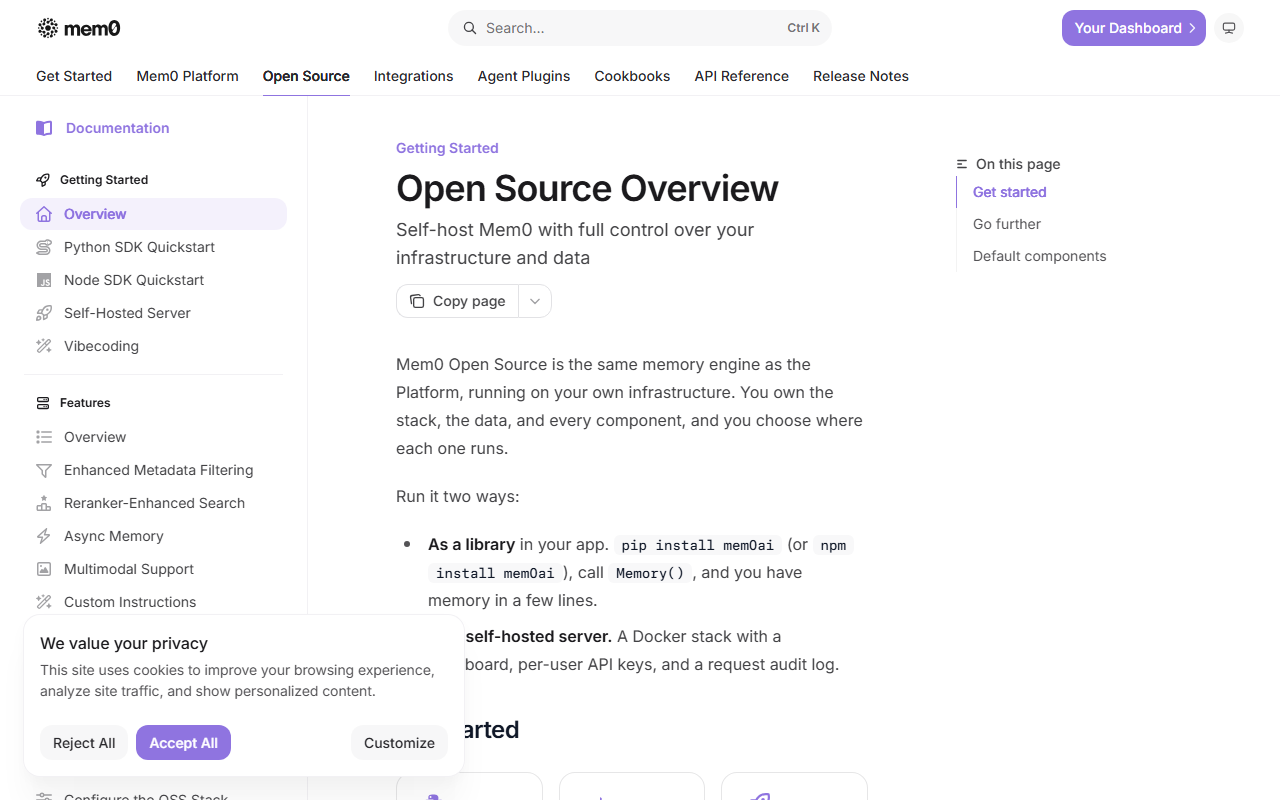1280x800 pixels.
Task: Jump to the Go further section
Action: tap(1007, 224)
